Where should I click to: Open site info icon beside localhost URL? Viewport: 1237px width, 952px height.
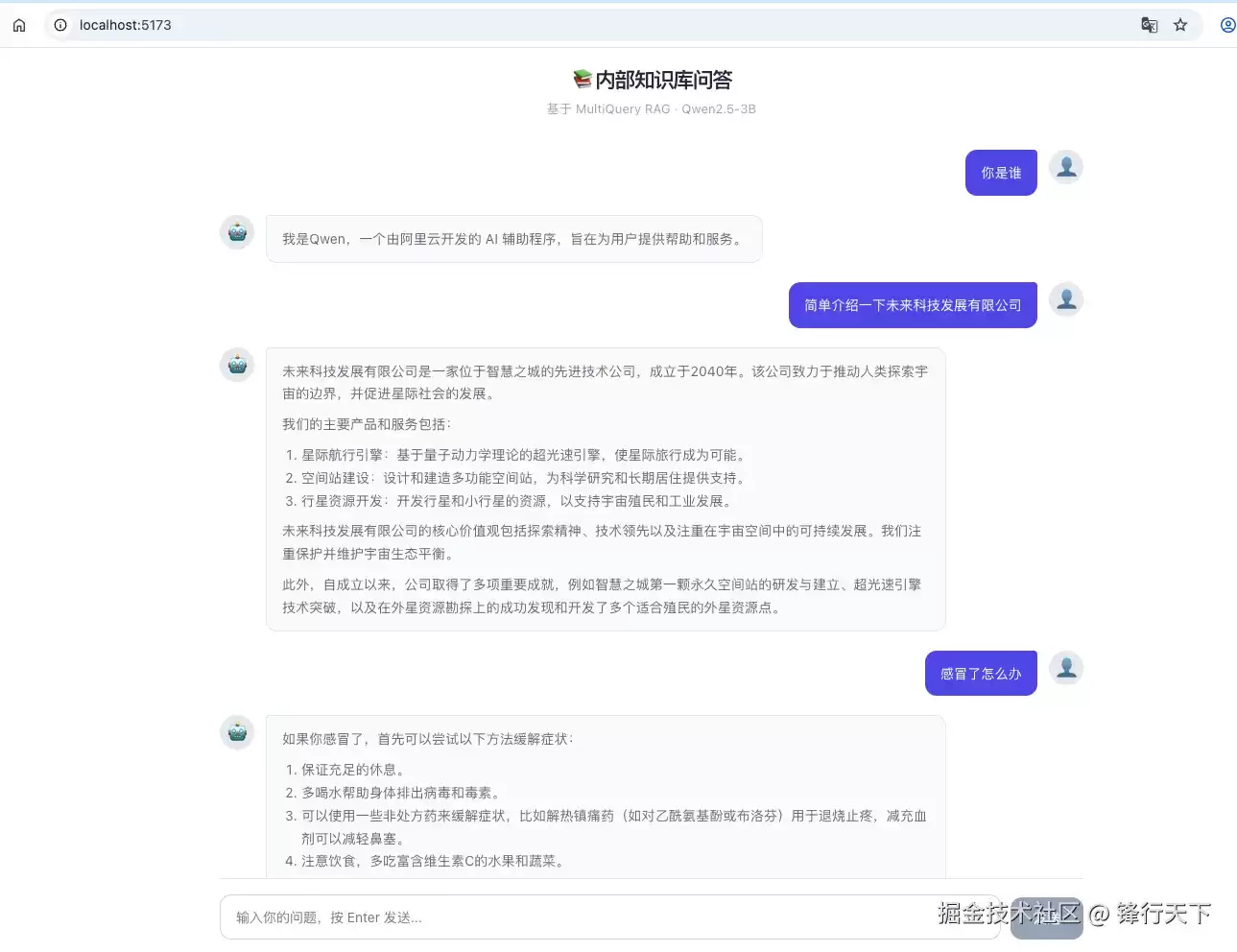[60, 25]
